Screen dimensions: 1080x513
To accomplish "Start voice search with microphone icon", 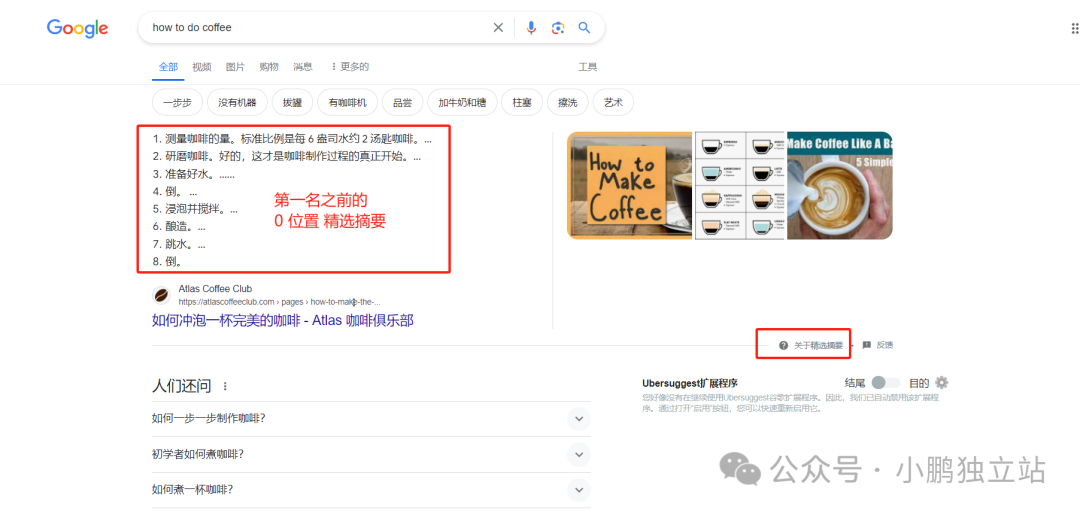I will [531, 28].
